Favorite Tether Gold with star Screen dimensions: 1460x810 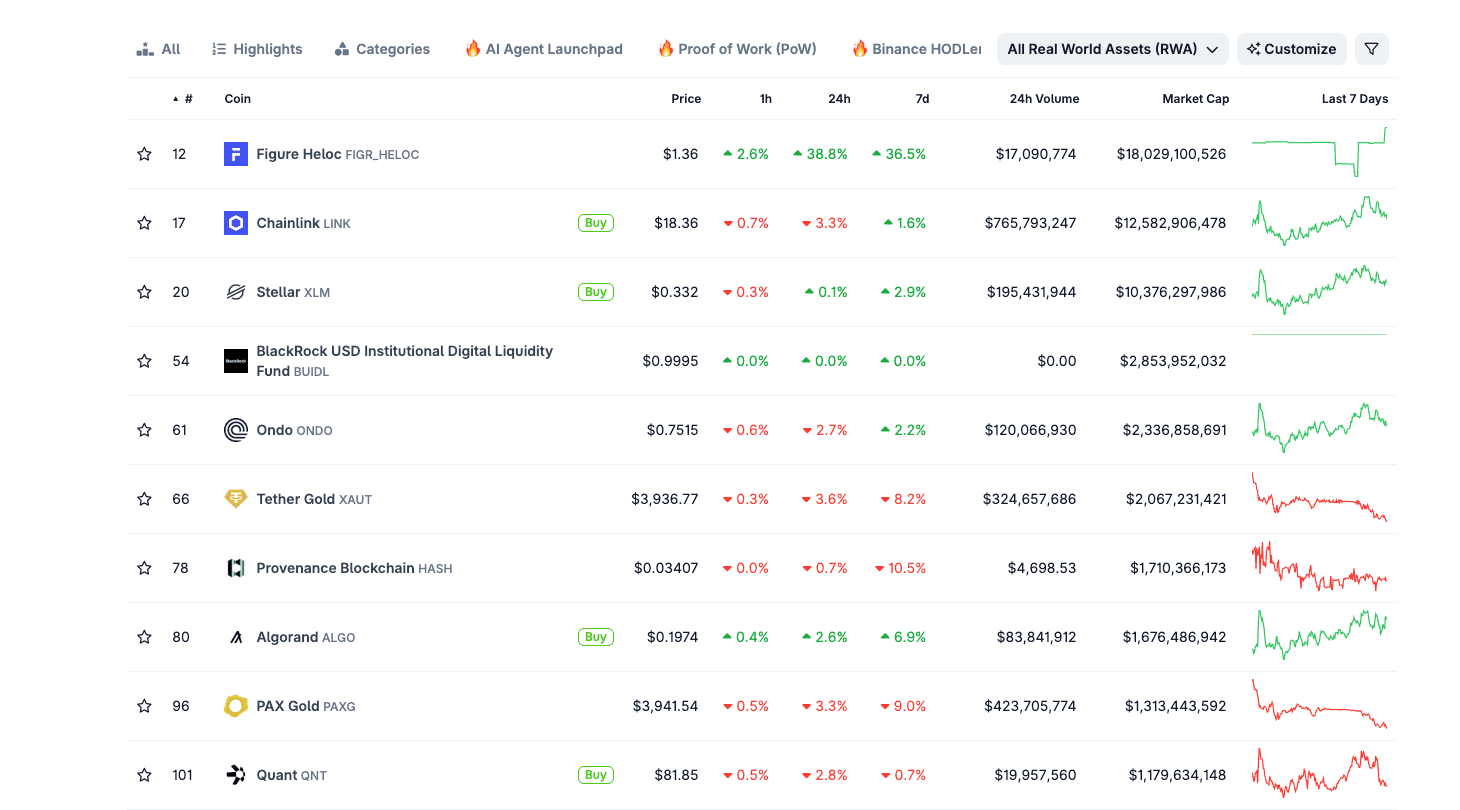click(144, 499)
